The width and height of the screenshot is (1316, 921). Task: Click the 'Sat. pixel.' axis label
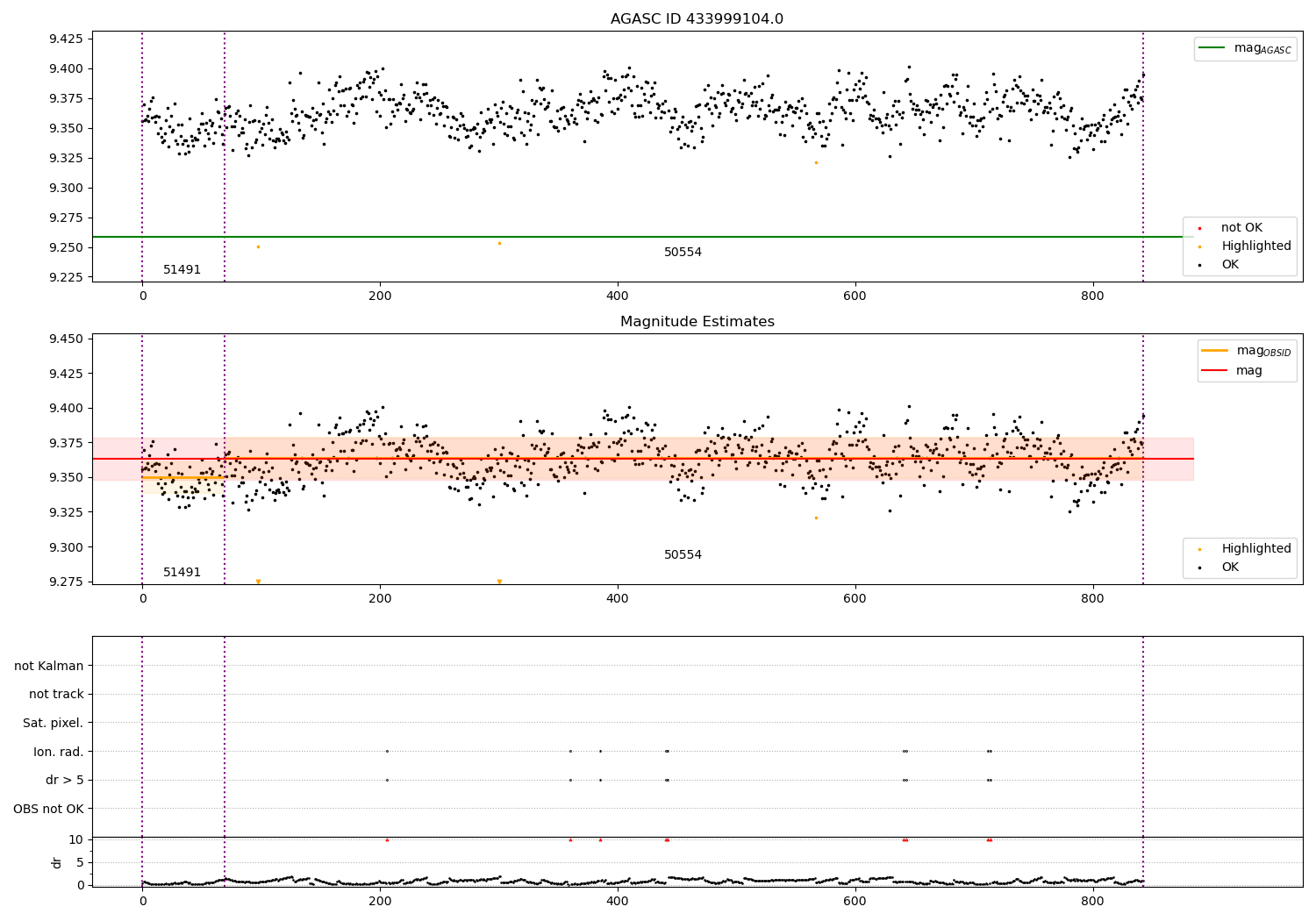point(54,724)
